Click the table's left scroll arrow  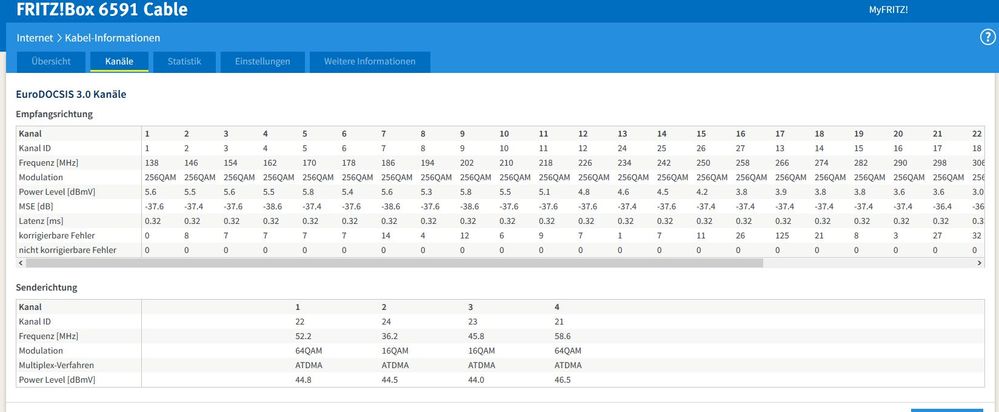tap(21, 262)
